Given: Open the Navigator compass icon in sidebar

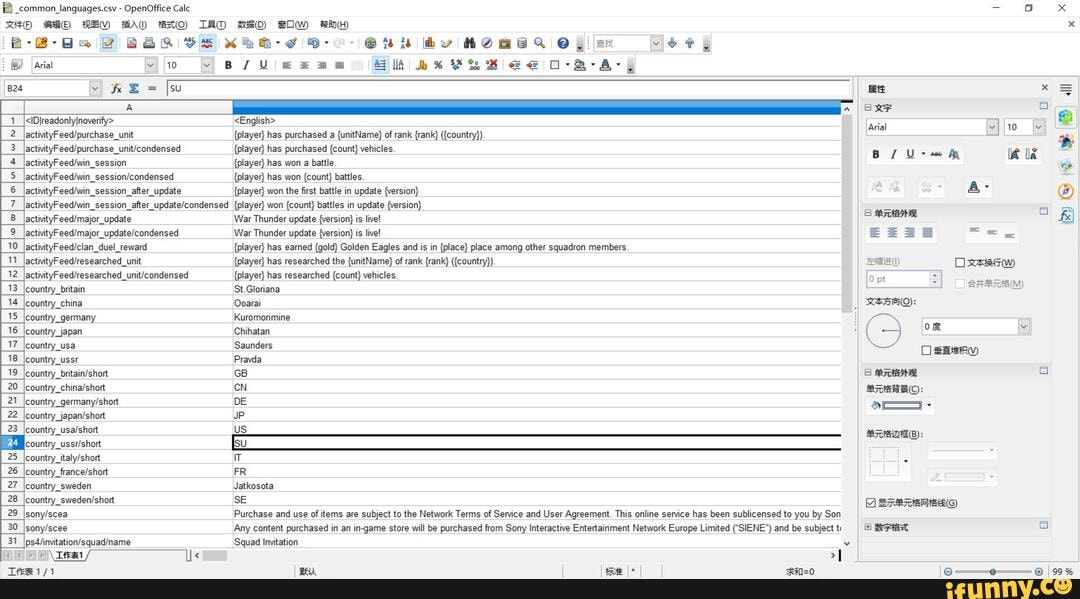Looking at the screenshot, I should (1066, 190).
